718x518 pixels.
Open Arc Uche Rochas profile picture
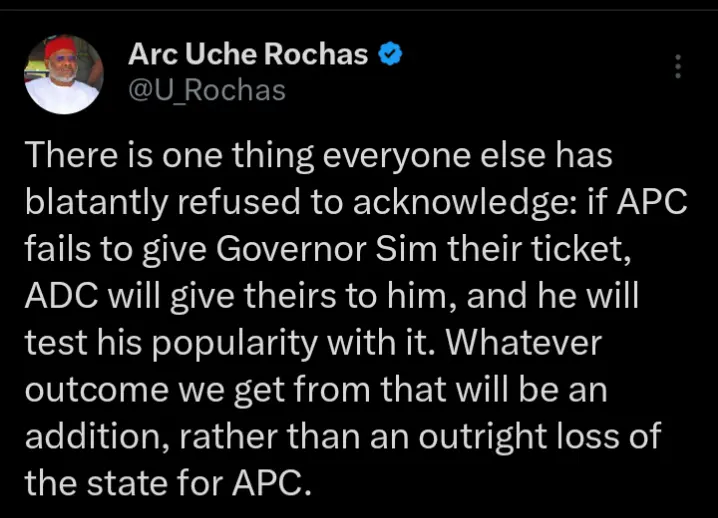coord(63,75)
